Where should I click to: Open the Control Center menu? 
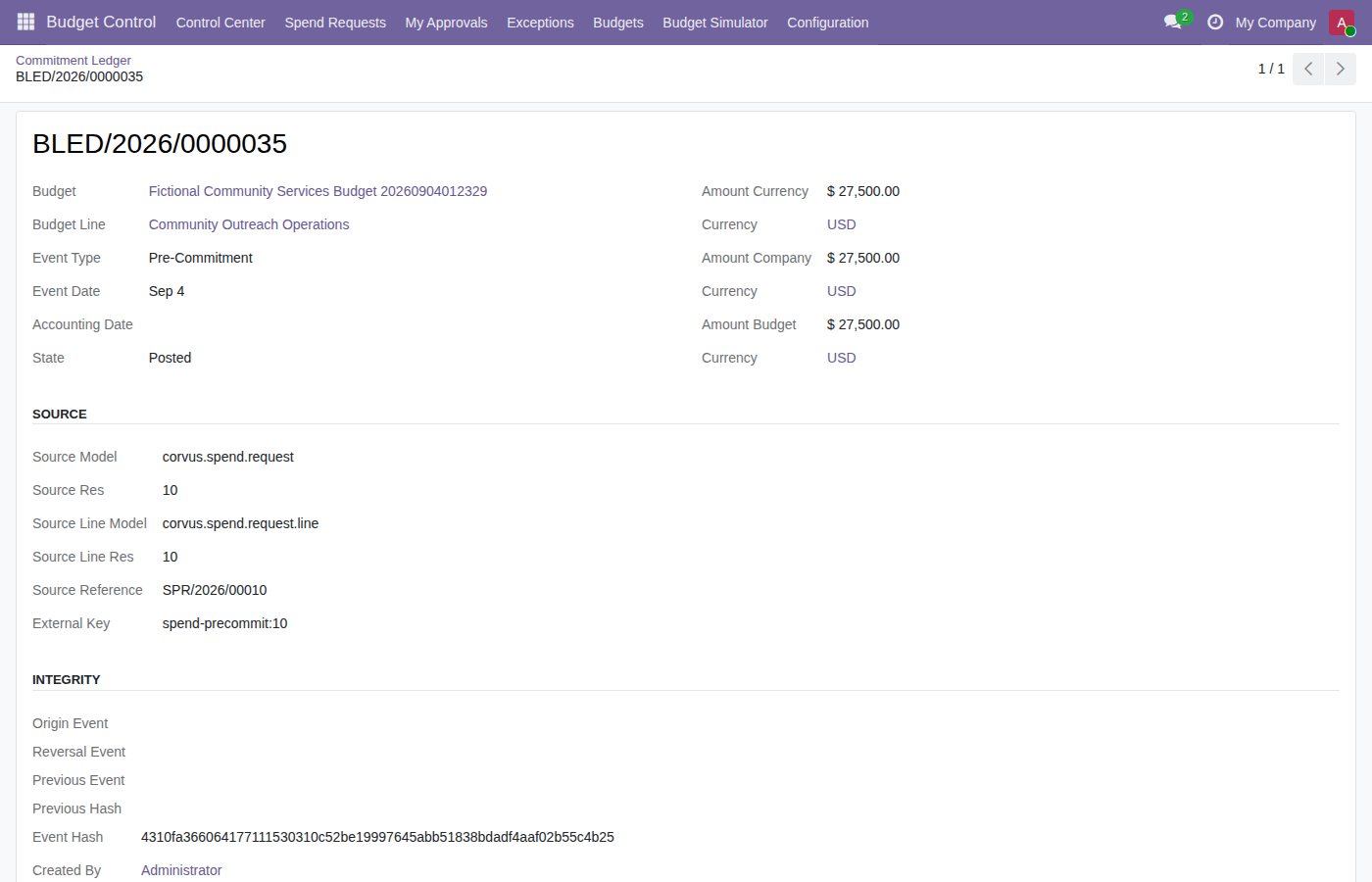click(x=220, y=23)
